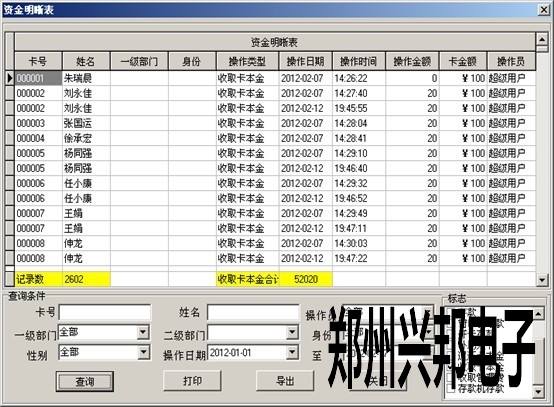Open the 操作日期 start date picker arrow
The image size is (554, 407).
click(x=292, y=352)
